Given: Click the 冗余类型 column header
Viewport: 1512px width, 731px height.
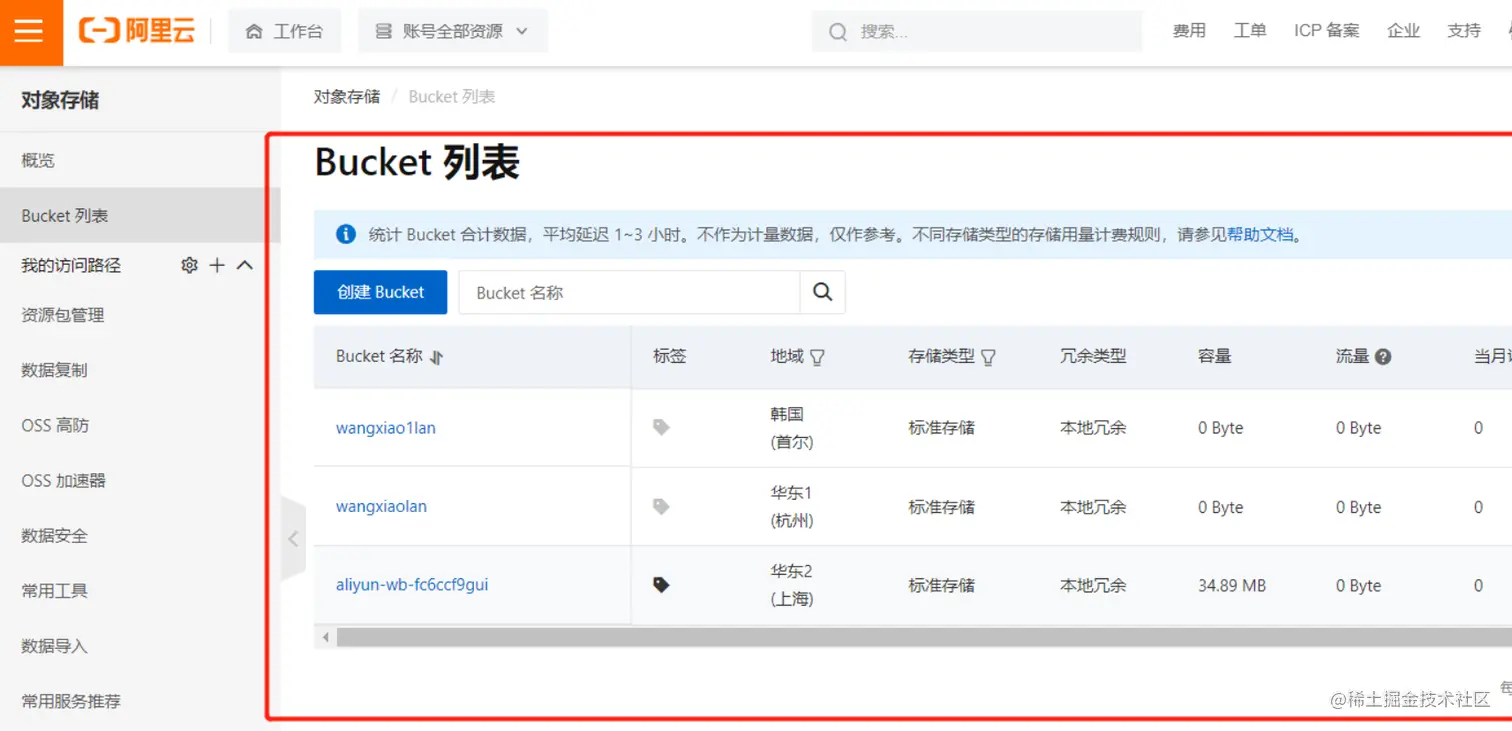Looking at the screenshot, I should pos(1093,356).
